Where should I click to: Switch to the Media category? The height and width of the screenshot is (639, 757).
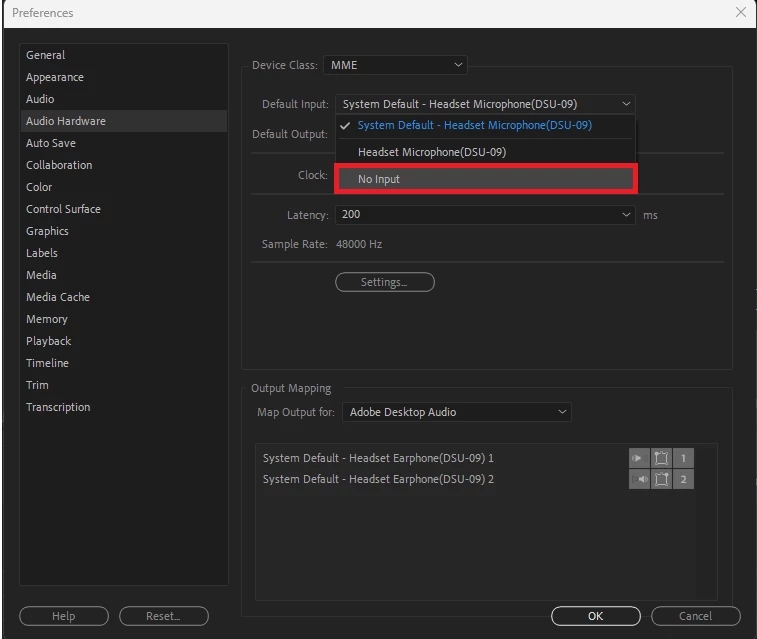click(124, 275)
